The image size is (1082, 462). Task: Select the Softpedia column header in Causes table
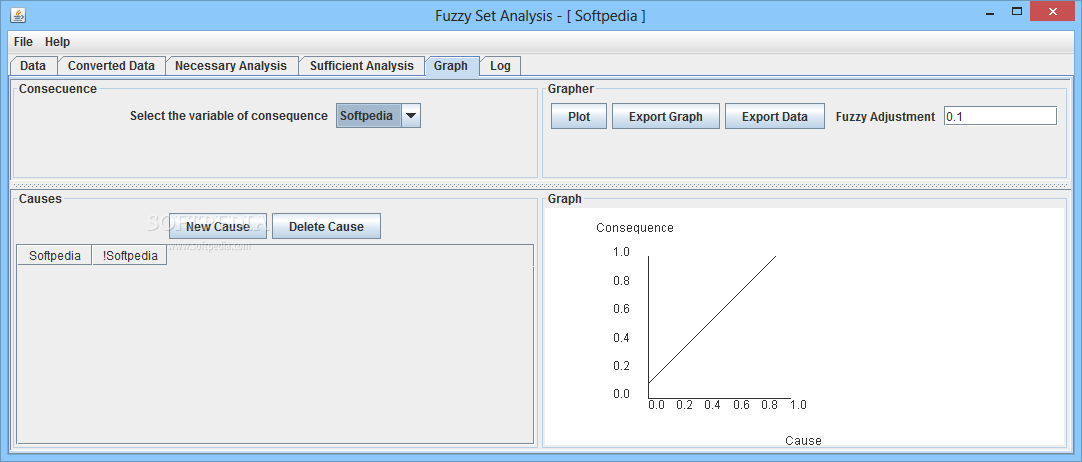point(55,256)
